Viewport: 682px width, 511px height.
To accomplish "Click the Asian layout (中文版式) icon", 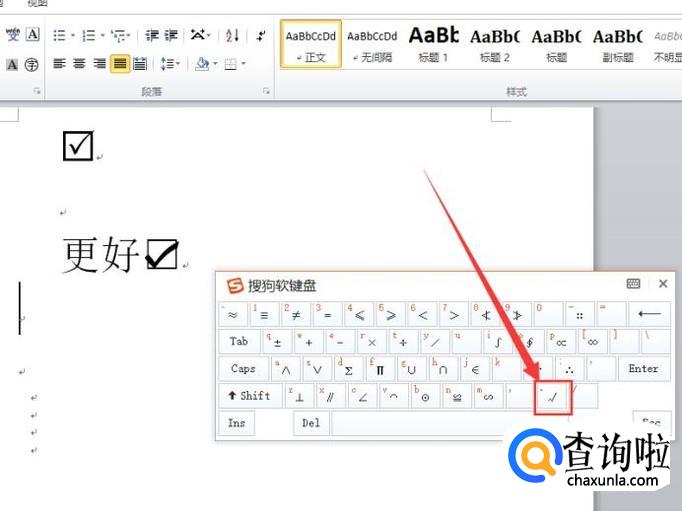I will click(x=197, y=35).
